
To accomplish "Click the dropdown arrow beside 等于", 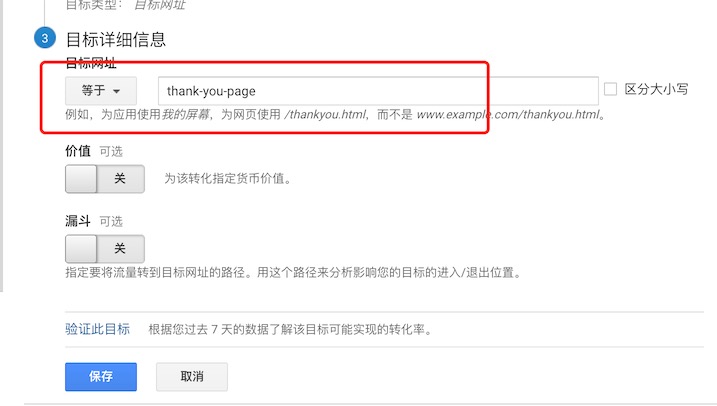I will click(x=117, y=91).
